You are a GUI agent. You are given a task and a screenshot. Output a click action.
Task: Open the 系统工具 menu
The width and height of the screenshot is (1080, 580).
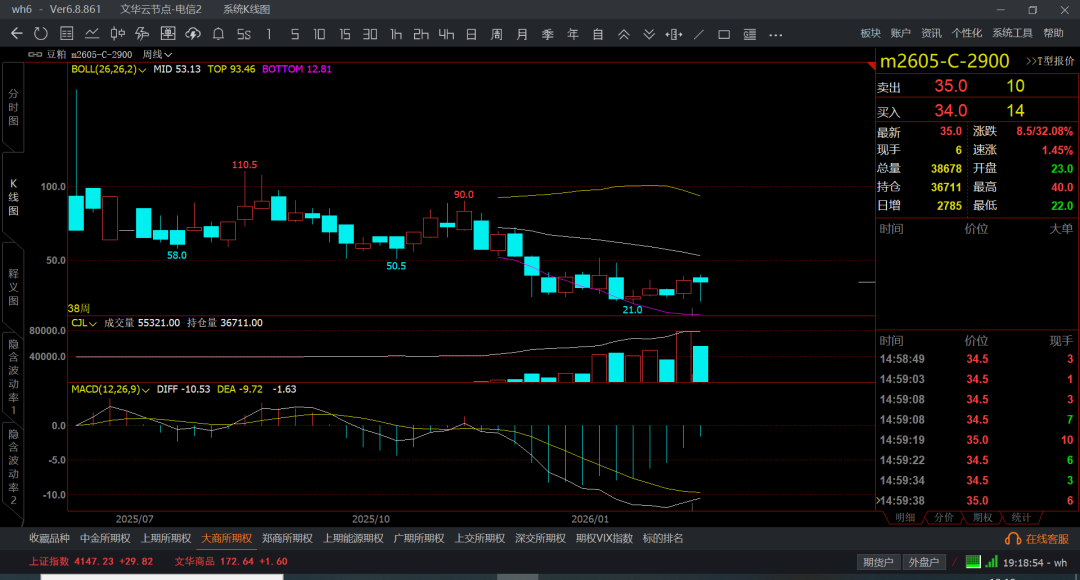[1012, 34]
